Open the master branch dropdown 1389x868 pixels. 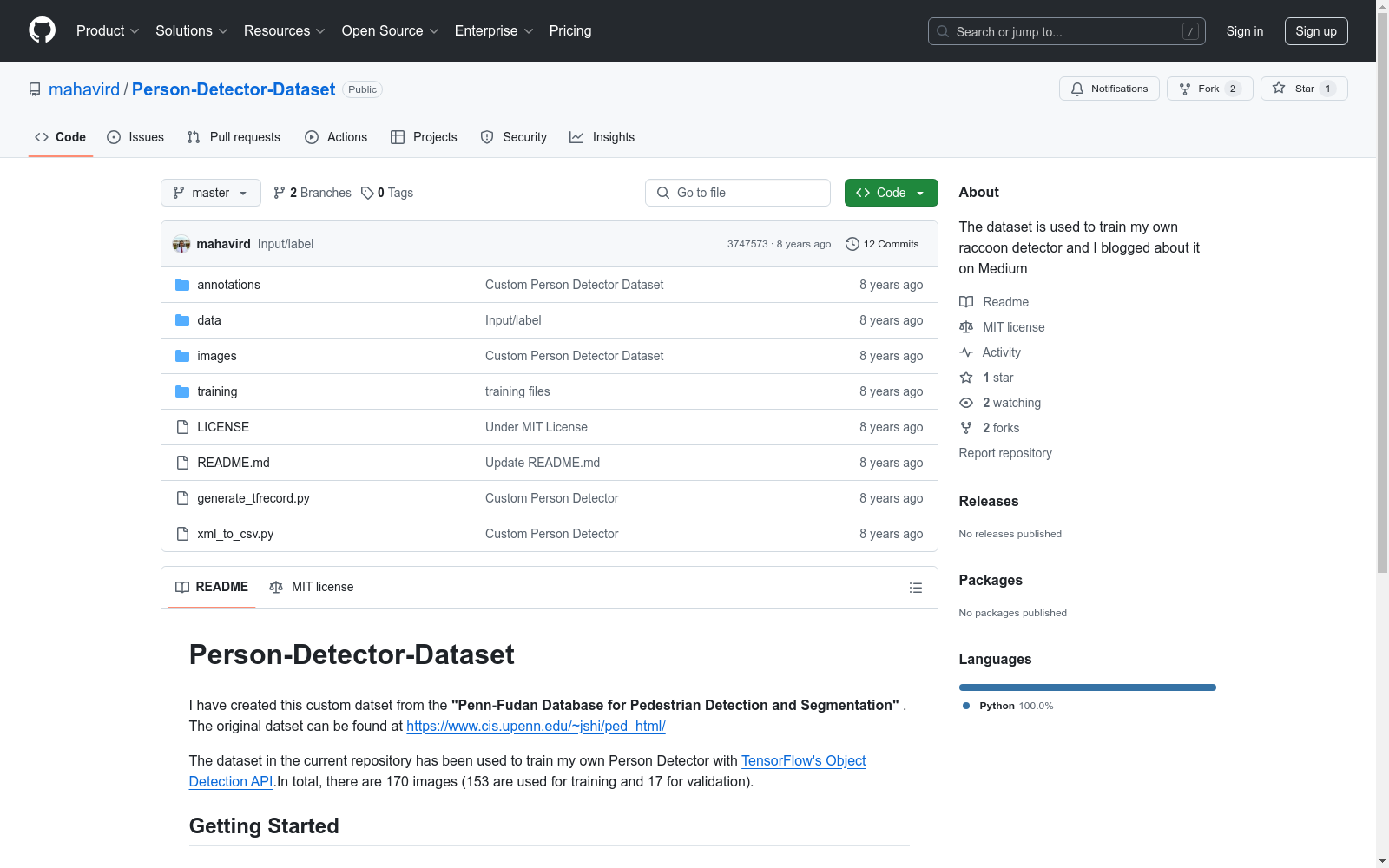point(211,193)
